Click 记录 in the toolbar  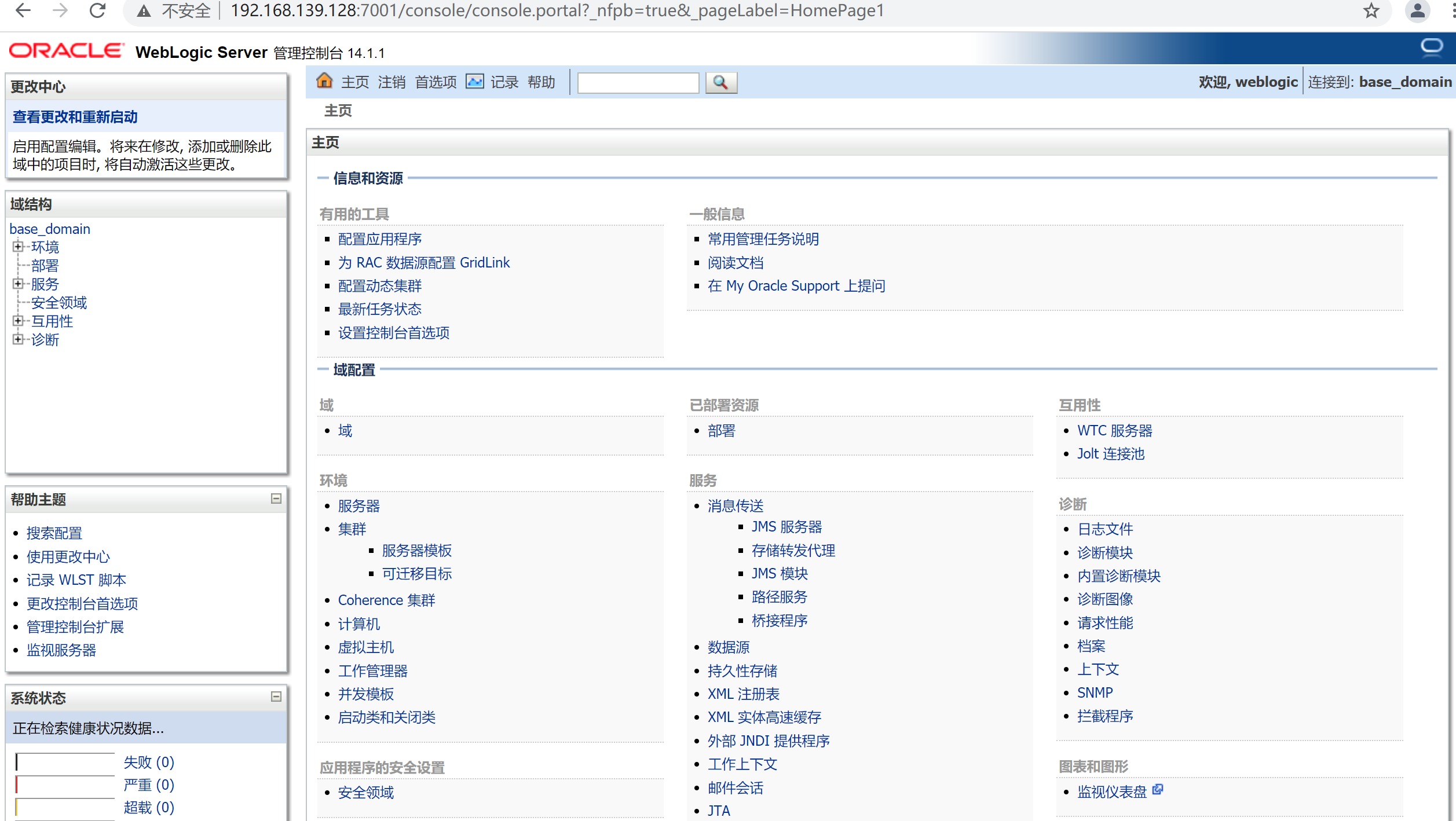coord(504,82)
